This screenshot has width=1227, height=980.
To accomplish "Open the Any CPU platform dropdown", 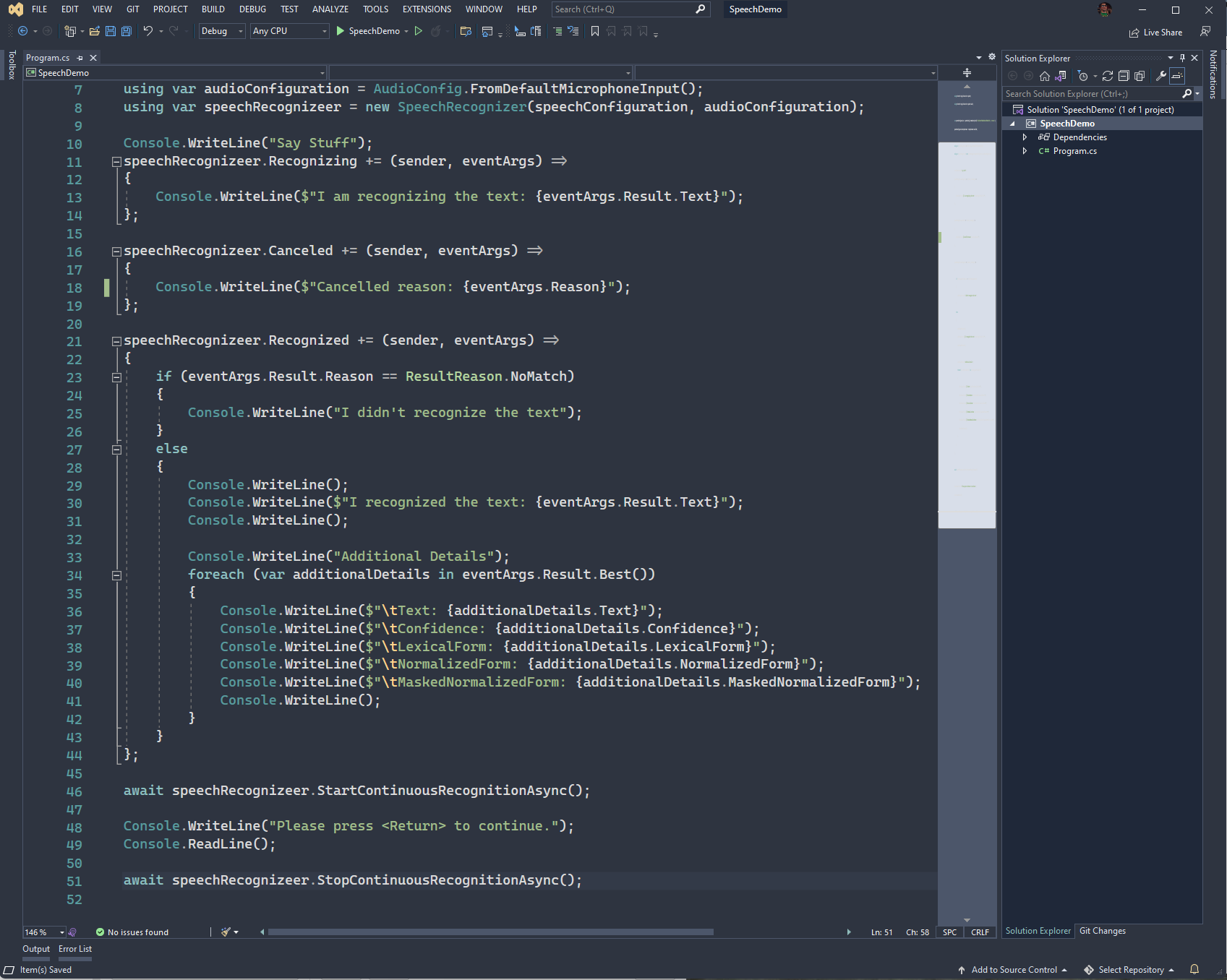I will tap(290, 31).
